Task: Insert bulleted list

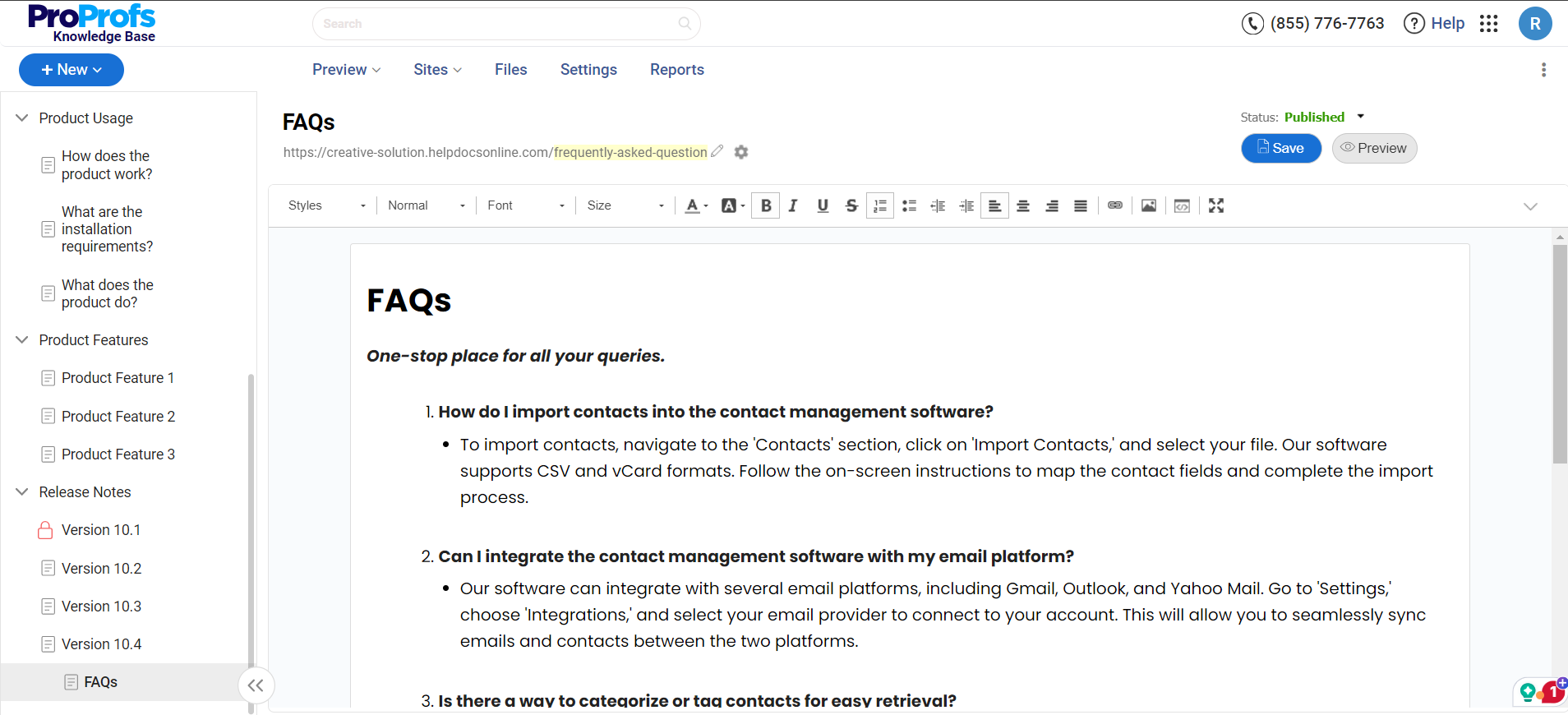Action: click(x=909, y=205)
